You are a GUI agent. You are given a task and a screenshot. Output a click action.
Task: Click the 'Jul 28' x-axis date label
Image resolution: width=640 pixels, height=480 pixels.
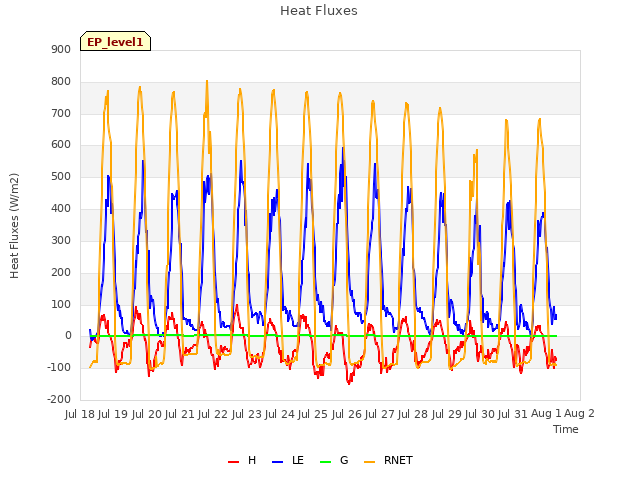tap(413, 414)
